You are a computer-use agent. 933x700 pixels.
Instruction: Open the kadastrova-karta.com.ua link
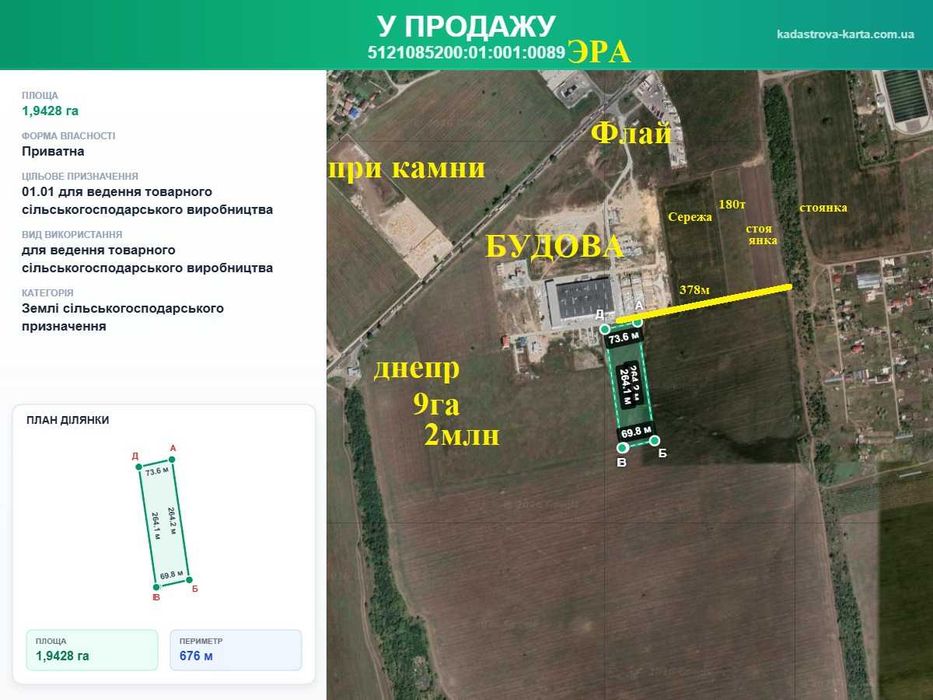[x=845, y=34]
